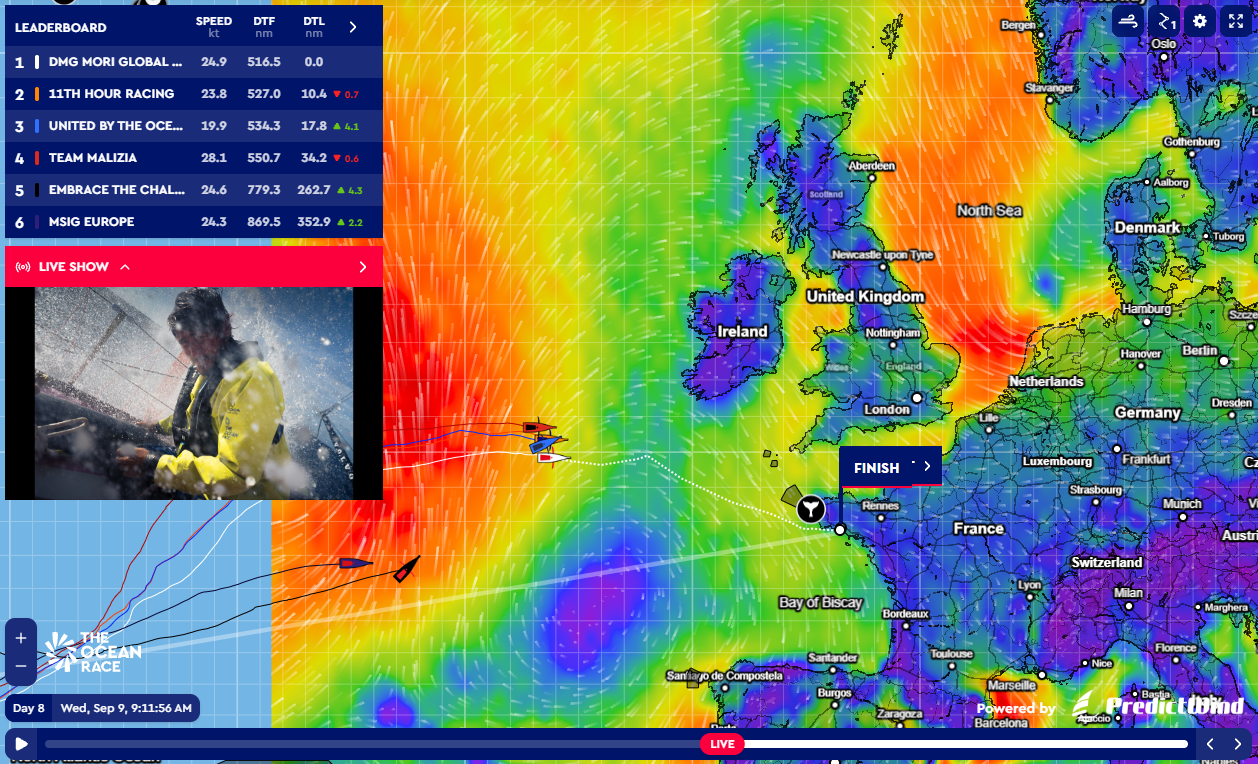Step the timeline back one frame
The width and height of the screenshot is (1258, 764).
[1210, 744]
